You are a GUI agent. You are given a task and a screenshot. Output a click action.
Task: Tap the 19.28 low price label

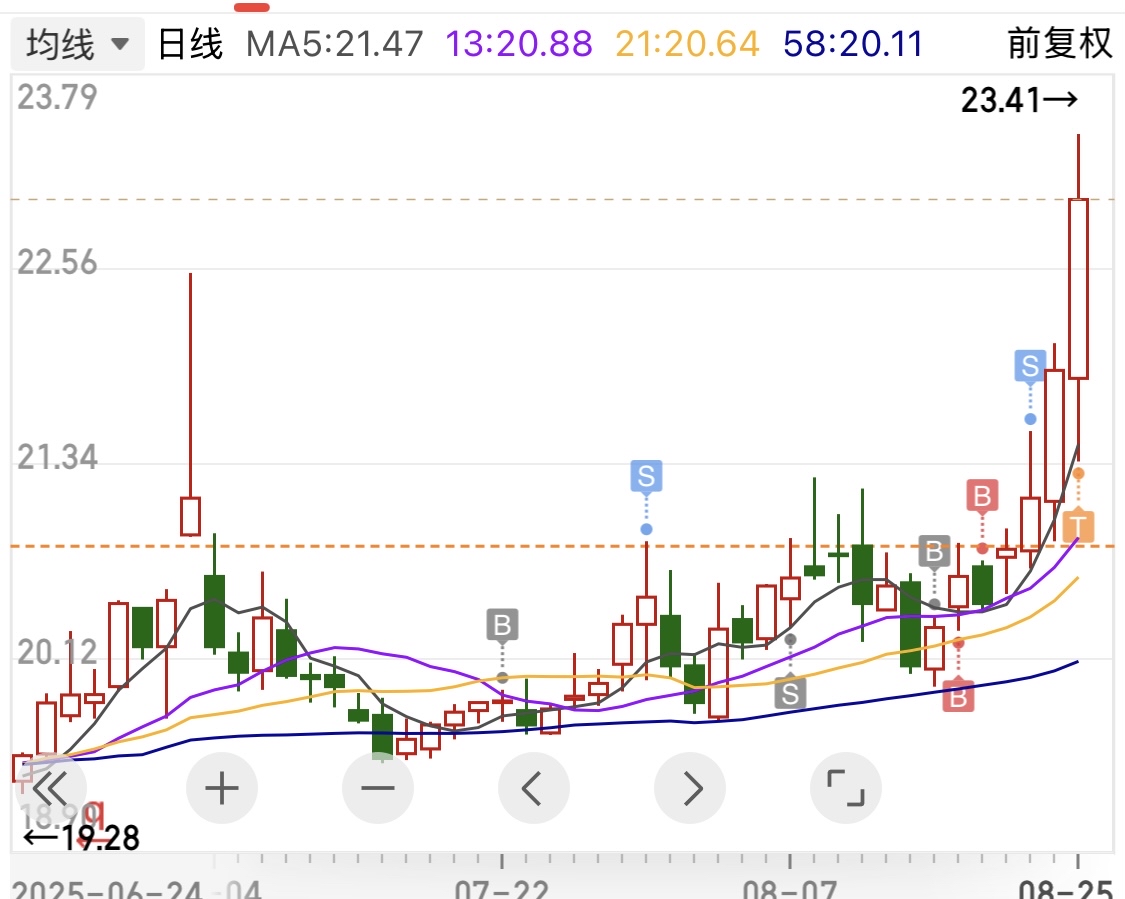[x=81, y=837]
